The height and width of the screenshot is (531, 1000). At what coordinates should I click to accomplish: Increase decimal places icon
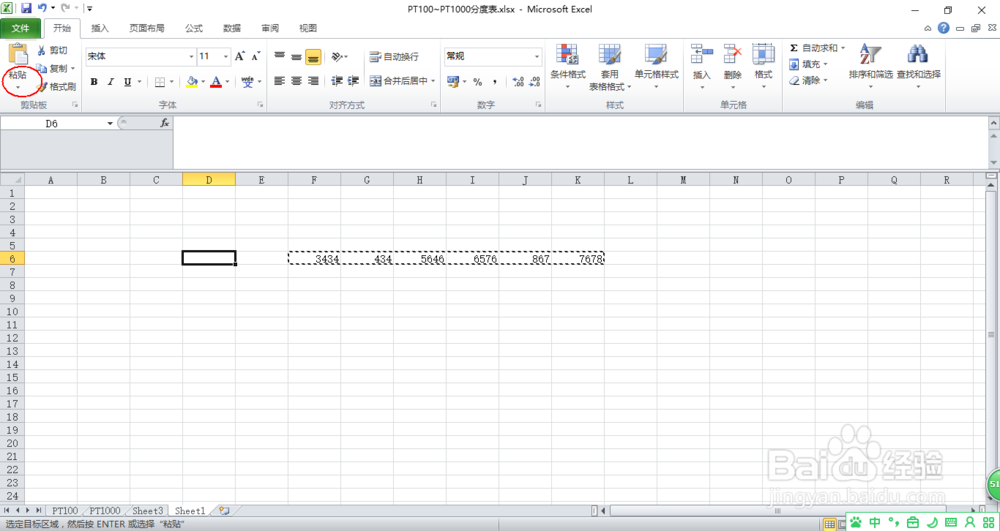[x=518, y=82]
